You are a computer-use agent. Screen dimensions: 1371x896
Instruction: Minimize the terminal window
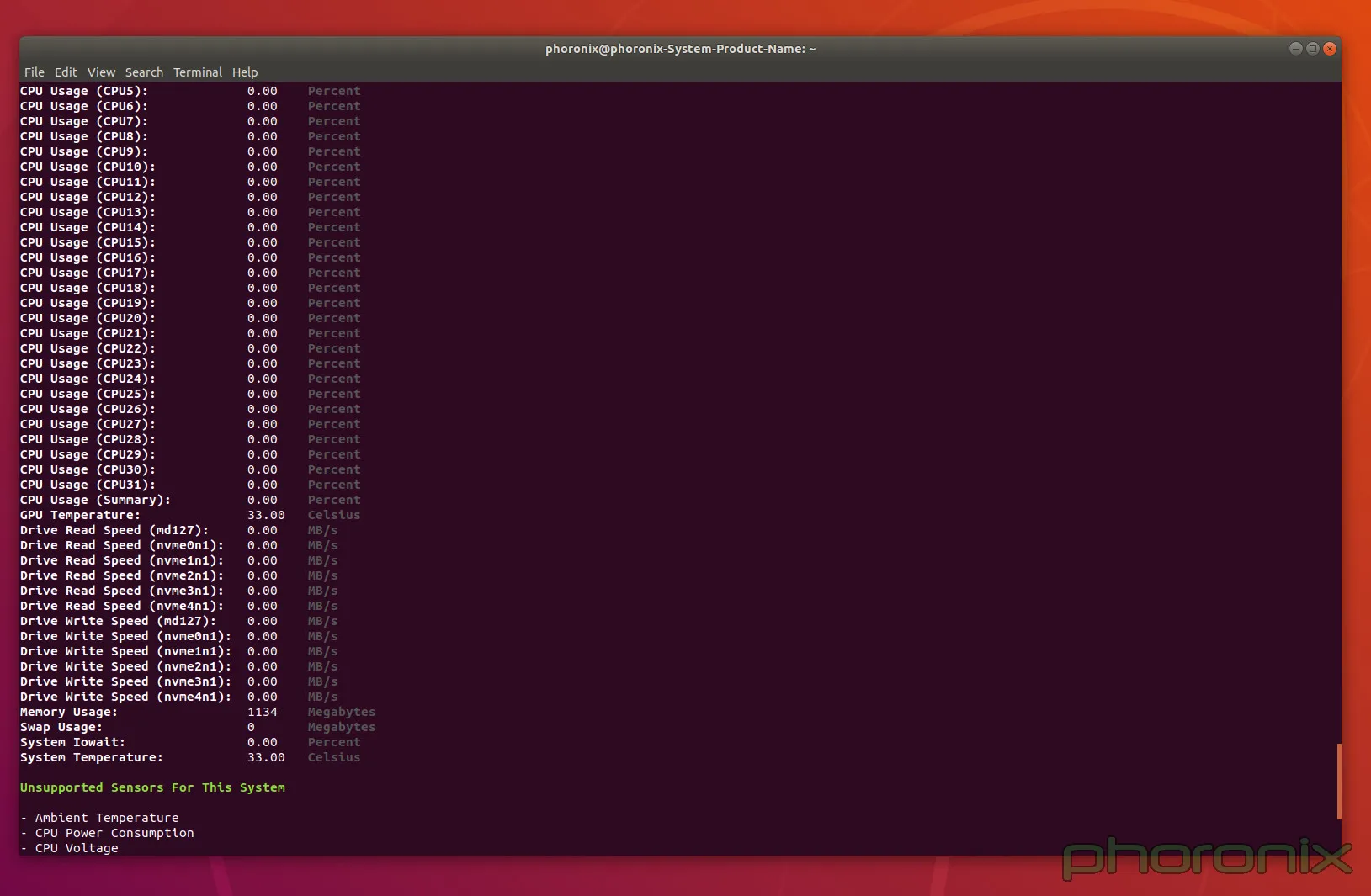tap(1296, 49)
